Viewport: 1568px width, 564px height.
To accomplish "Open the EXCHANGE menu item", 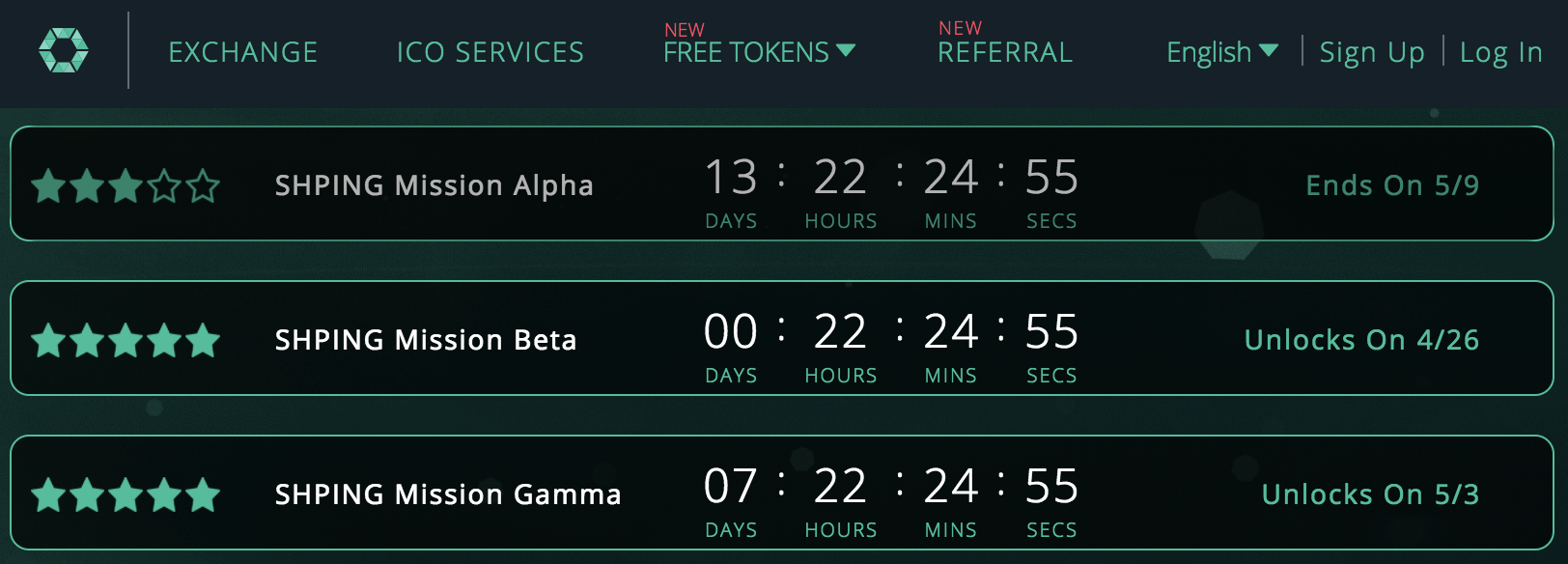I will pos(242,52).
